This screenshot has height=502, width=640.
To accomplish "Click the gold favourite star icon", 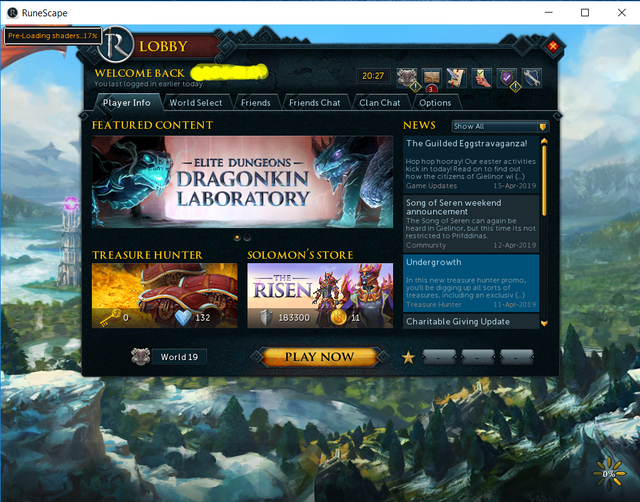I will point(408,358).
